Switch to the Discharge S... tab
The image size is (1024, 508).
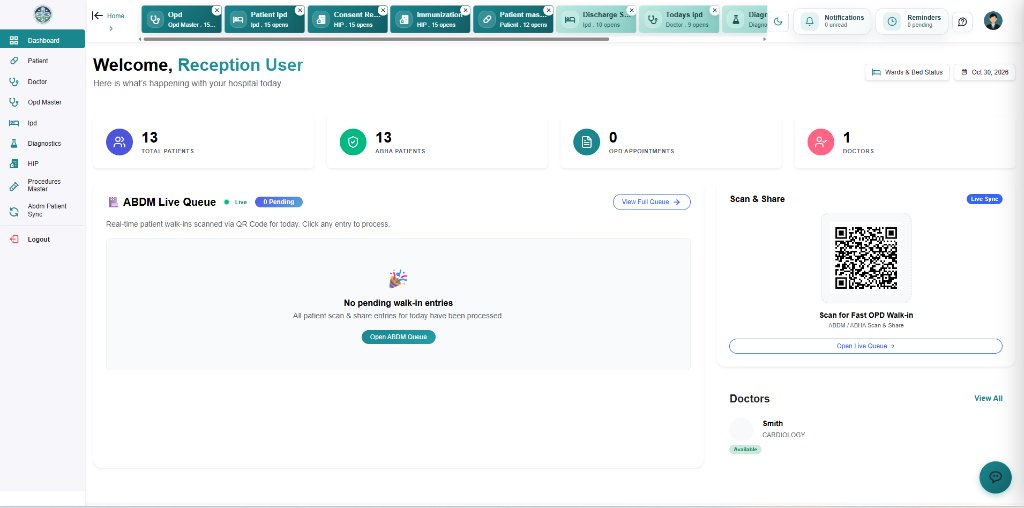596,20
